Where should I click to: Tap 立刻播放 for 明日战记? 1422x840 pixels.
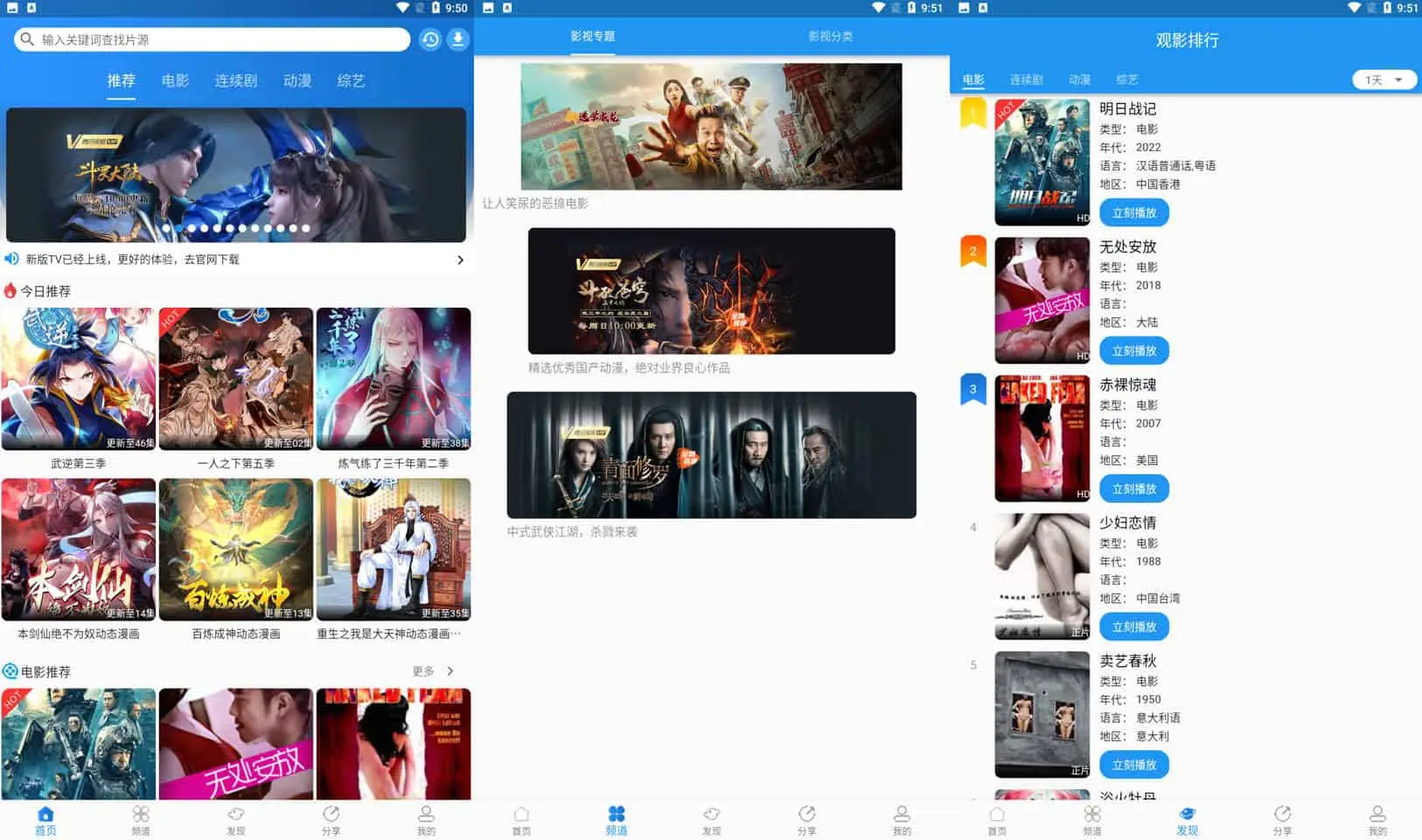(1134, 212)
